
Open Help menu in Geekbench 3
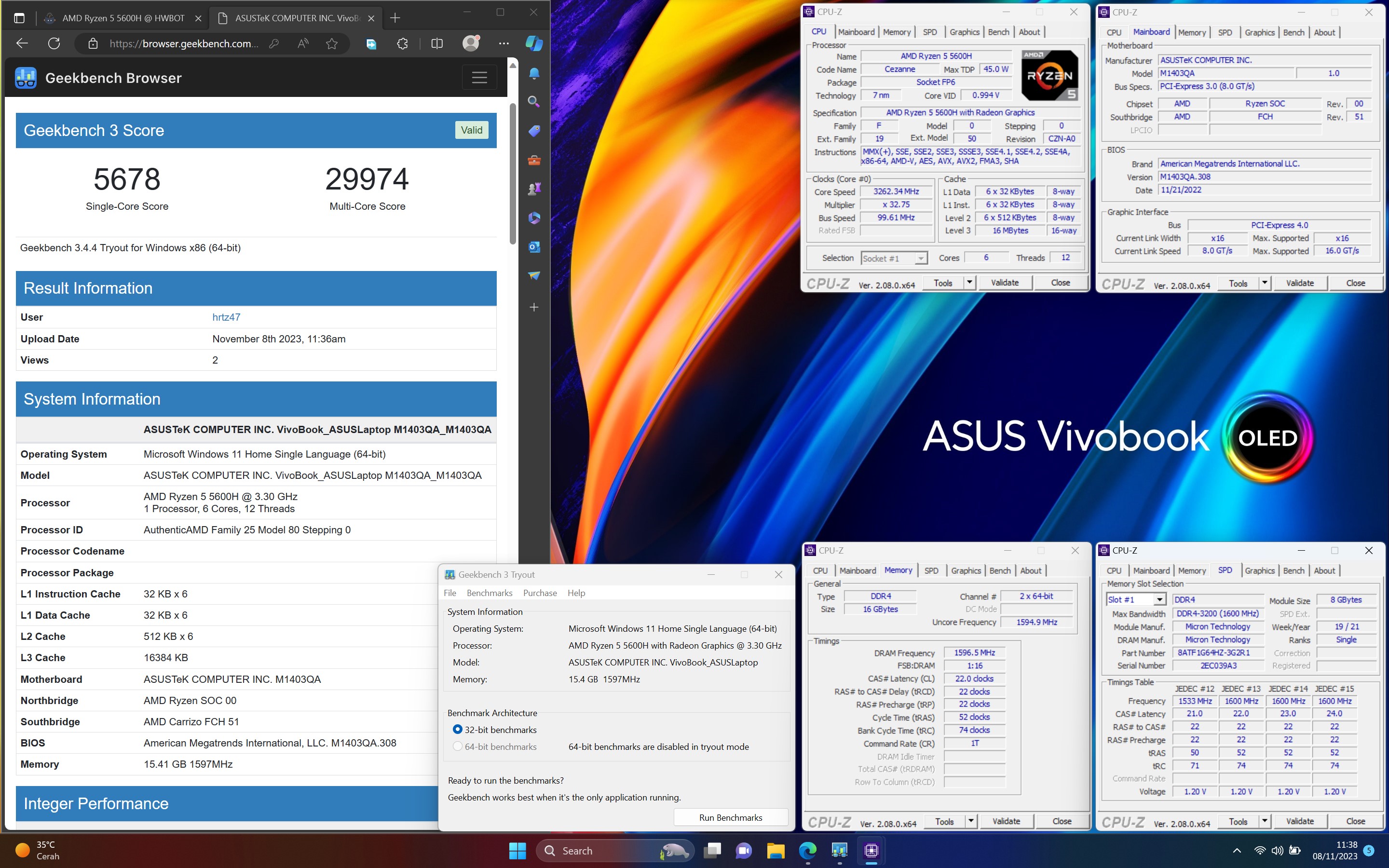tap(576, 593)
